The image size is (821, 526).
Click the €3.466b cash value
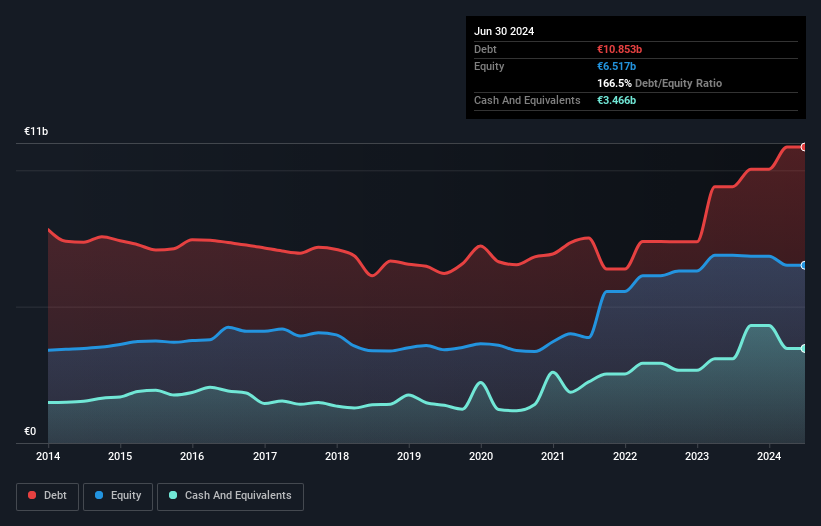click(x=616, y=100)
